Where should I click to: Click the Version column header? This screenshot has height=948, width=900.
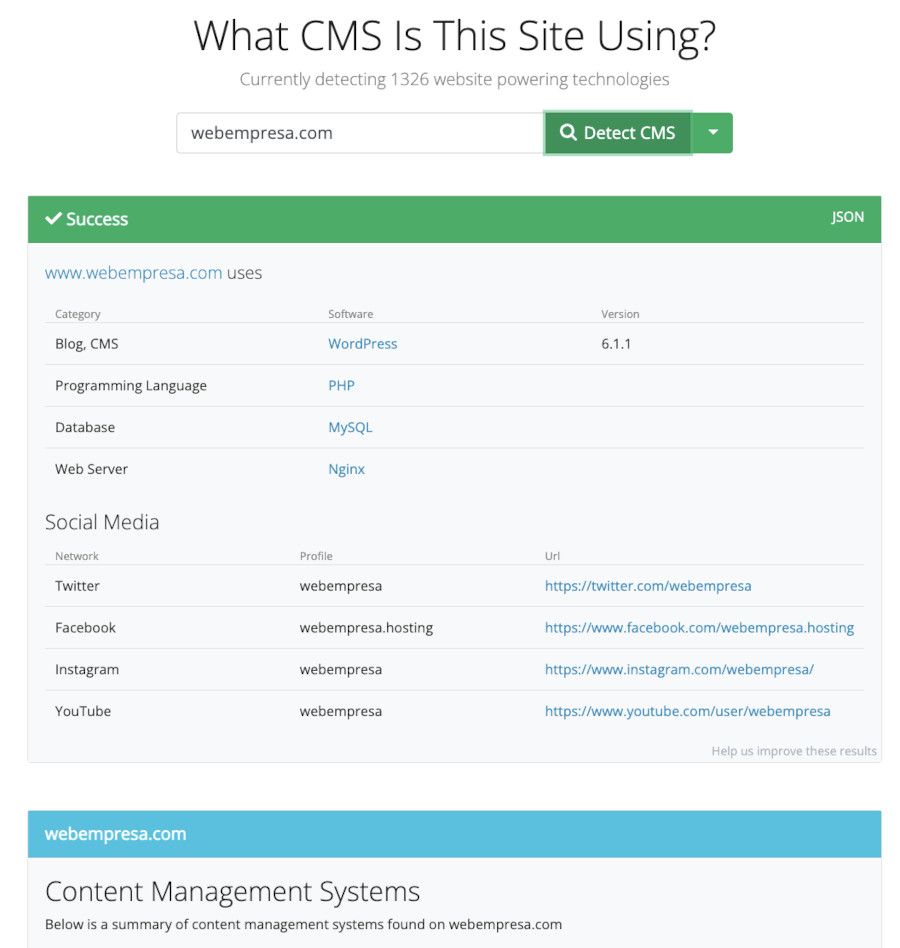click(620, 314)
